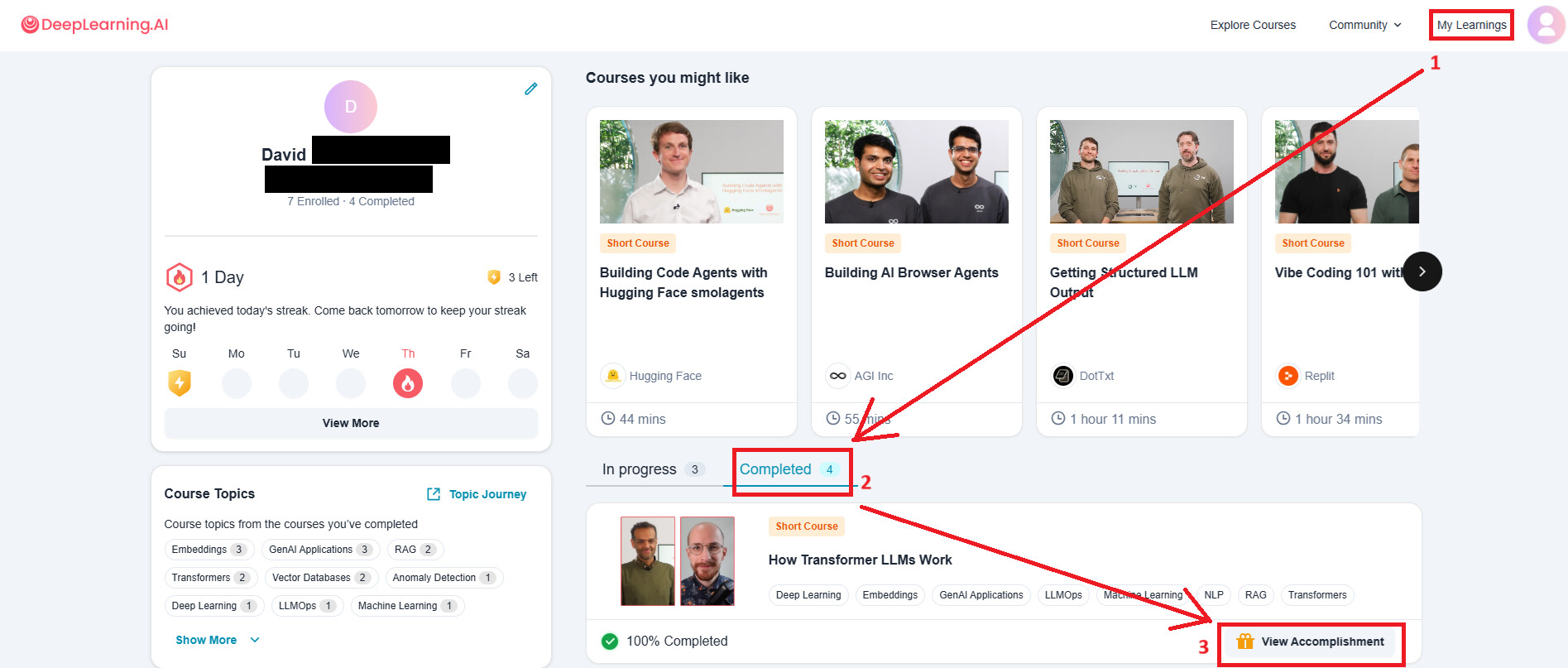Click the '3 Left' streak freeze text
Image resolution: width=1568 pixels, height=668 pixels.
[523, 277]
